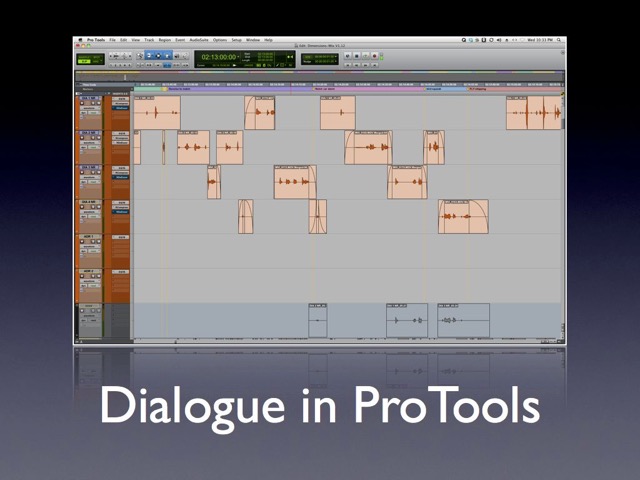Open ADR 1 track view selector
Image resolution: width=640 pixels, height=480 pixels.
coord(89,247)
